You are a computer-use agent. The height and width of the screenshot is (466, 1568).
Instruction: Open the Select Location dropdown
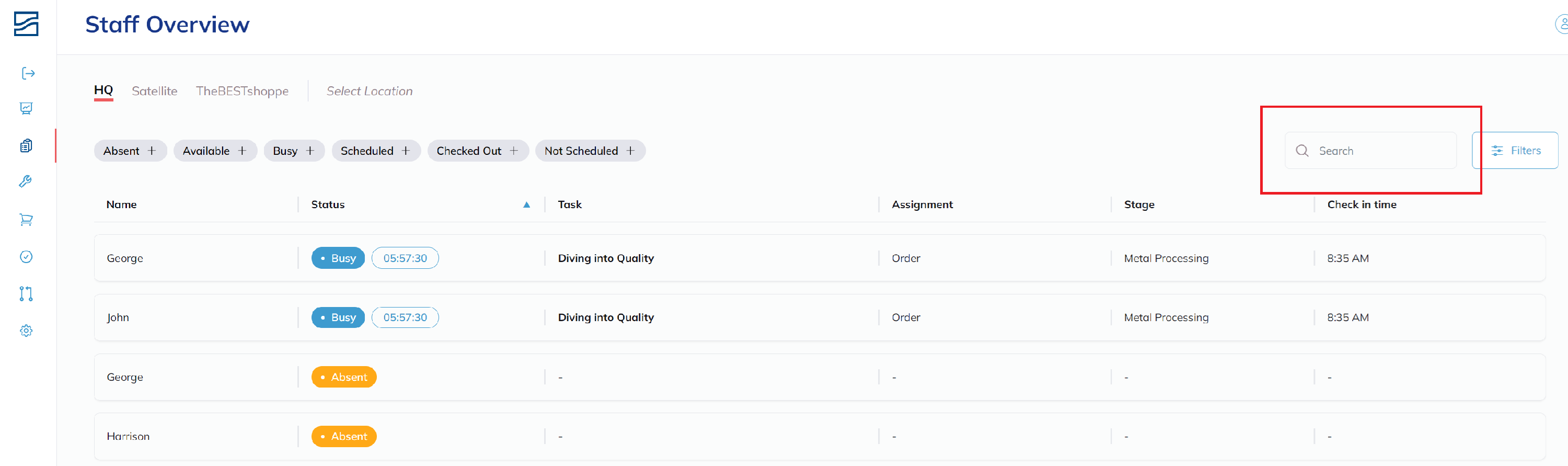coord(370,91)
